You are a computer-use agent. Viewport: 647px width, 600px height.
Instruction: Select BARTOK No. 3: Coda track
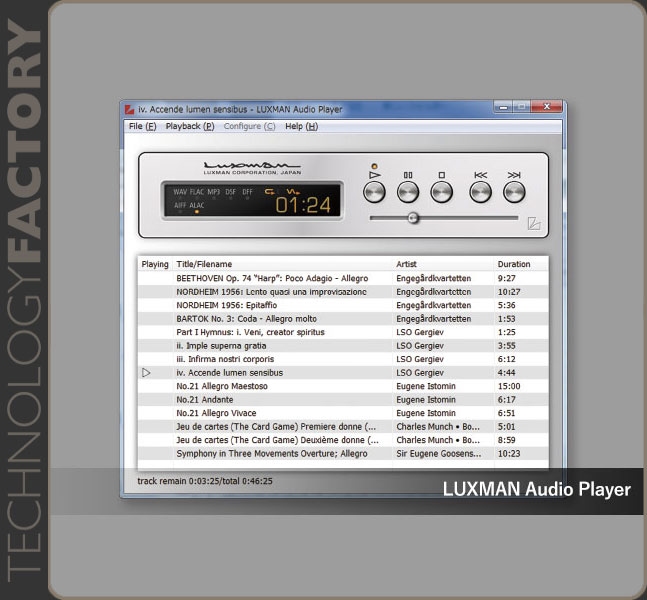coord(343,319)
